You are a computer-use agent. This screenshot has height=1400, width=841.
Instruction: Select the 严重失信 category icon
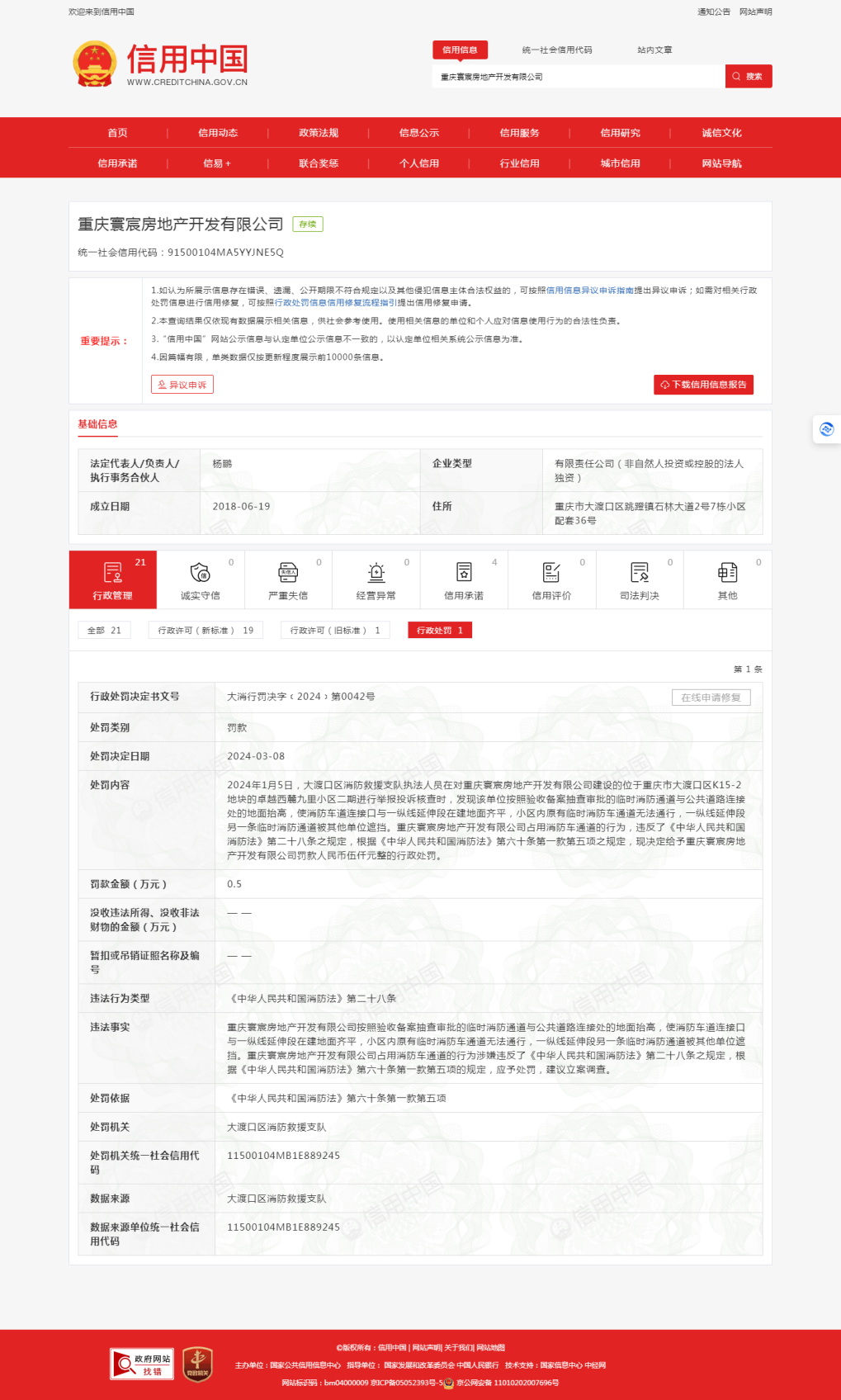tap(288, 573)
